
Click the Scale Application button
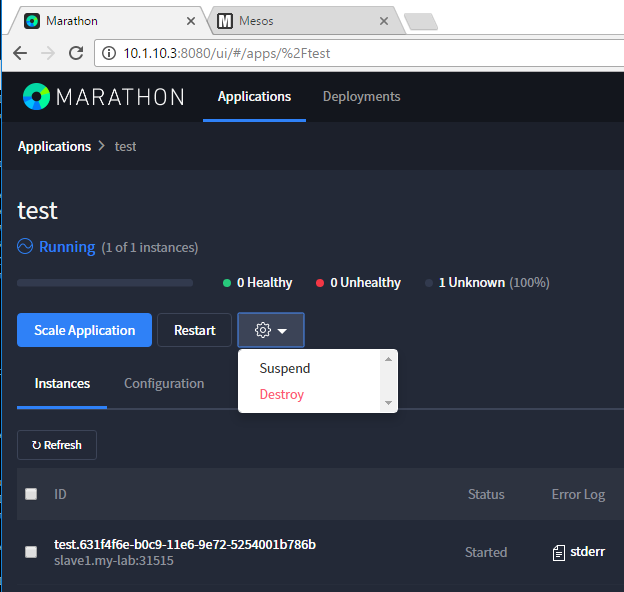tap(84, 330)
